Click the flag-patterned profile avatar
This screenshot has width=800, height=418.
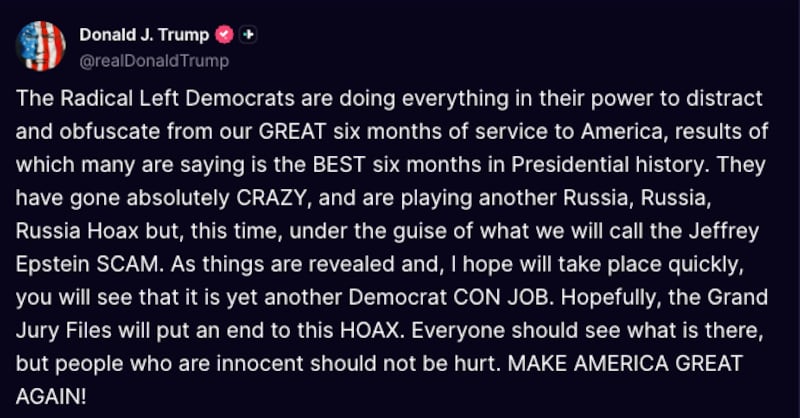click(x=41, y=46)
